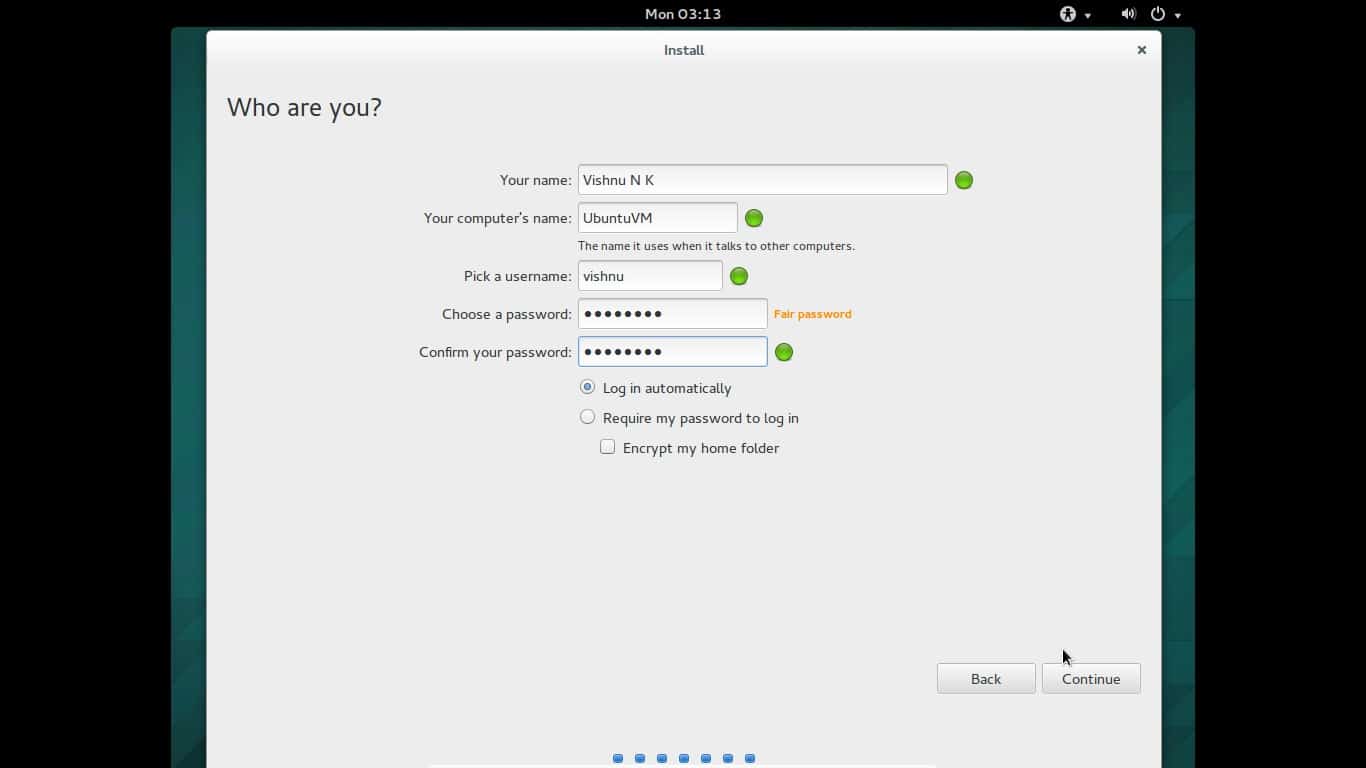The height and width of the screenshot is (768, 1366).
Task: Click green indicator beside username field
Action: pos(739,276)
